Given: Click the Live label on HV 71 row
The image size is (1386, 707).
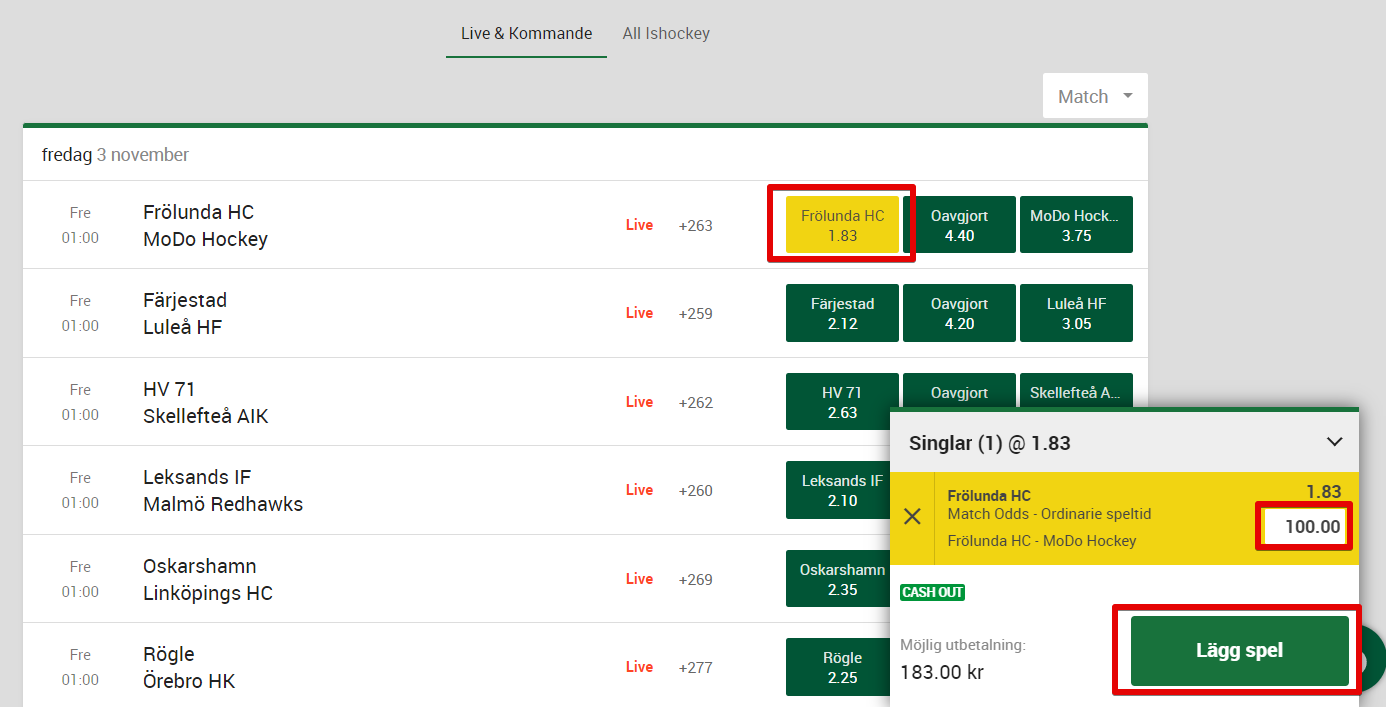Looking at the screenshot, I should pyautogui.click(x=639, y=402).
